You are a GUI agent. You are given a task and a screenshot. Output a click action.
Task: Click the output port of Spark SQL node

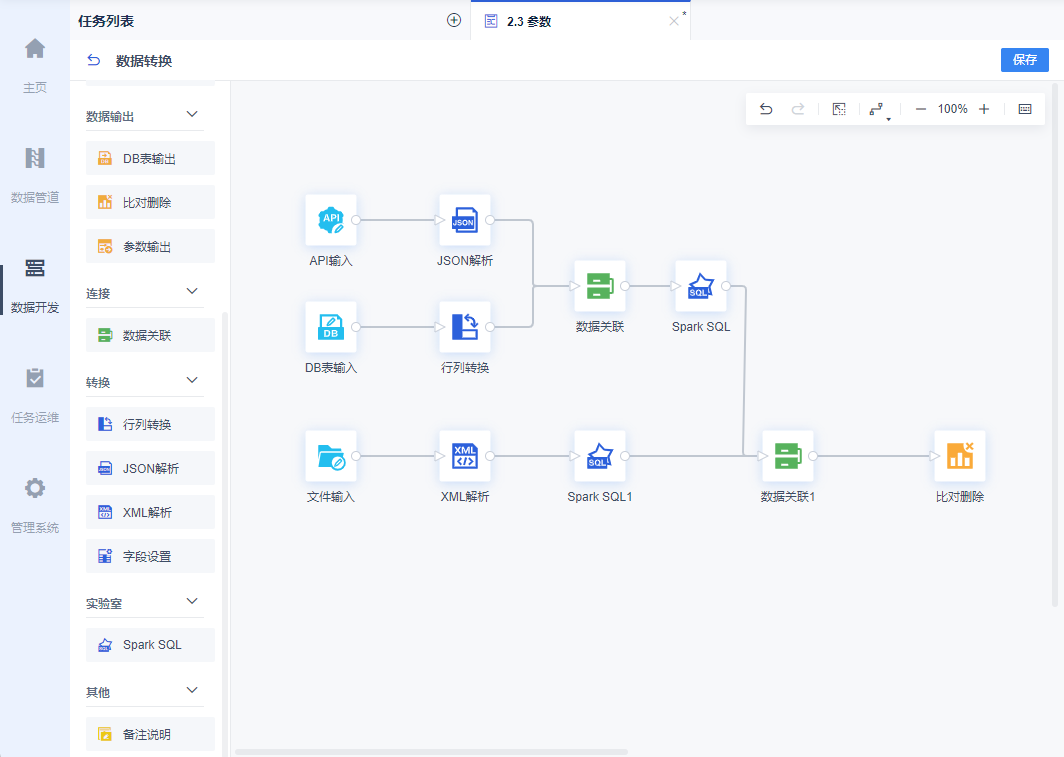pyautogui.click(x=726, y=286)
